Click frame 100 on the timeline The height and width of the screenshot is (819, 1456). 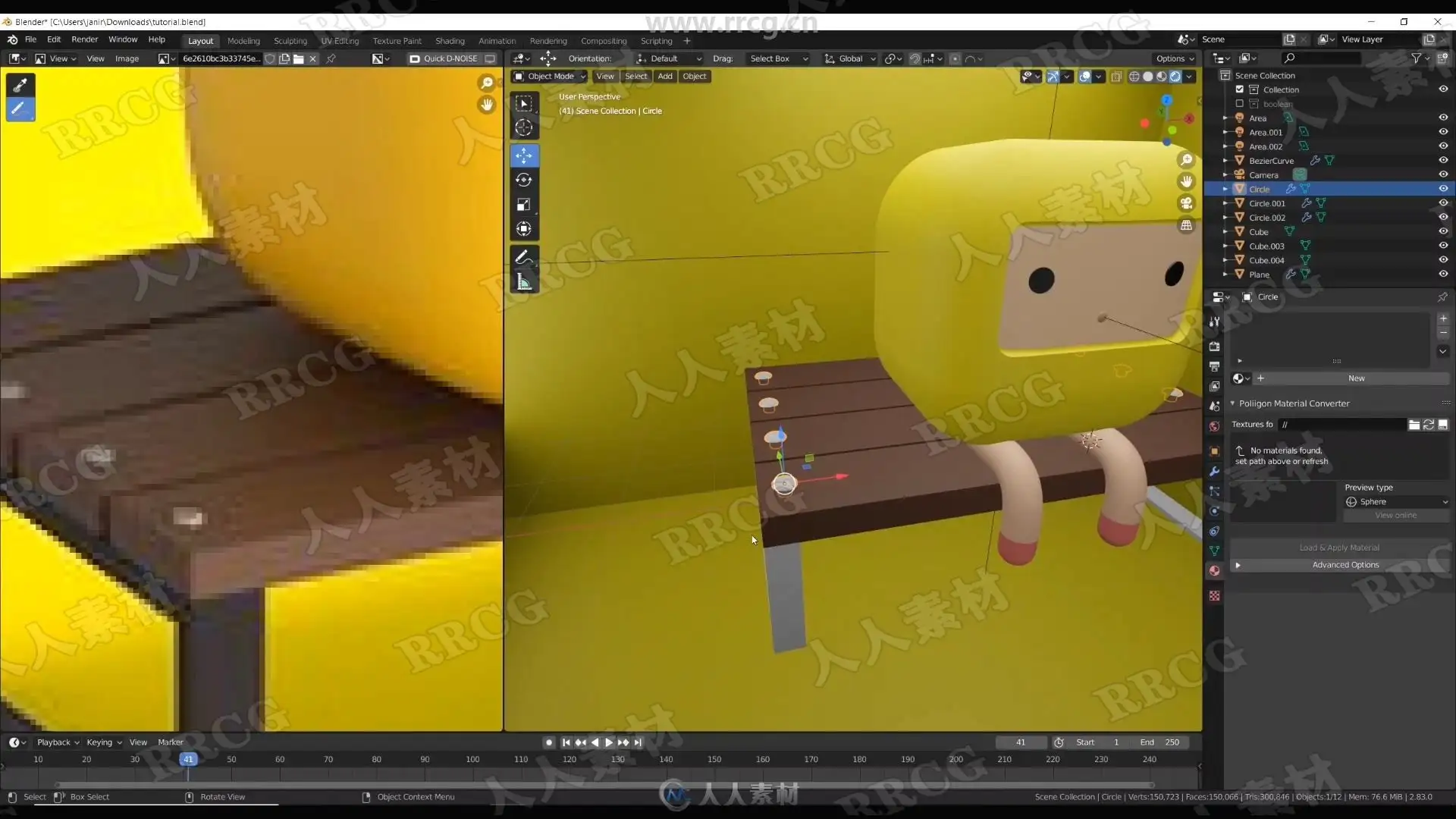pyautogui.click(x=472, y=760)
